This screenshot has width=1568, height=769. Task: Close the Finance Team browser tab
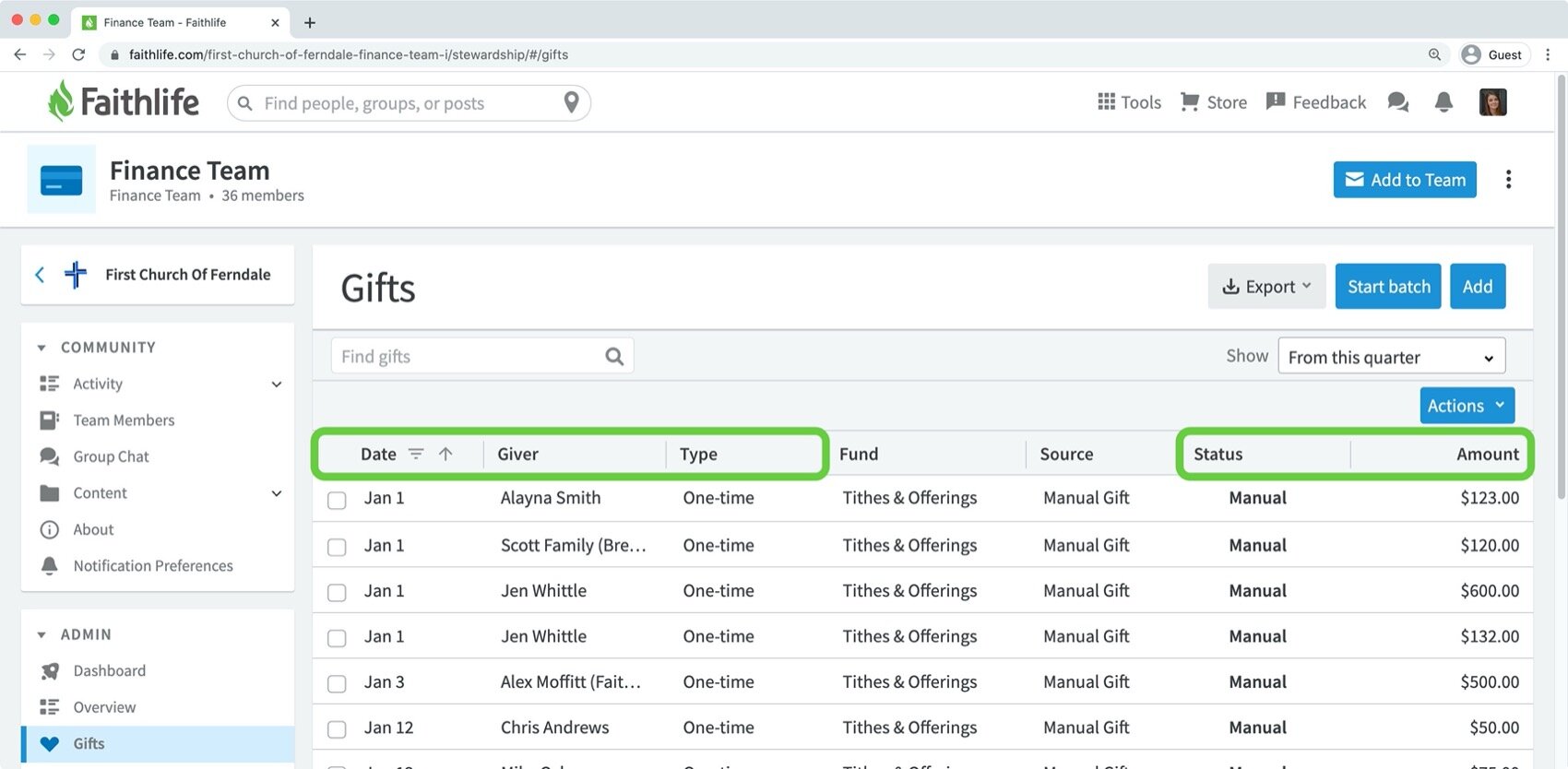(275, 22)
